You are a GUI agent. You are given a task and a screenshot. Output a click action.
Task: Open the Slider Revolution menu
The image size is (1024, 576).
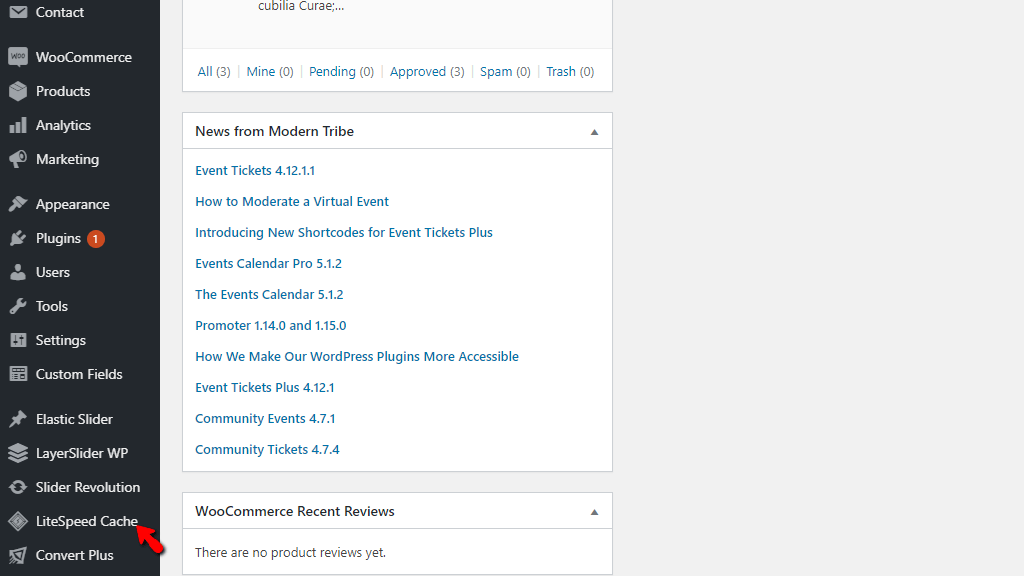click(x=88, y=487)
